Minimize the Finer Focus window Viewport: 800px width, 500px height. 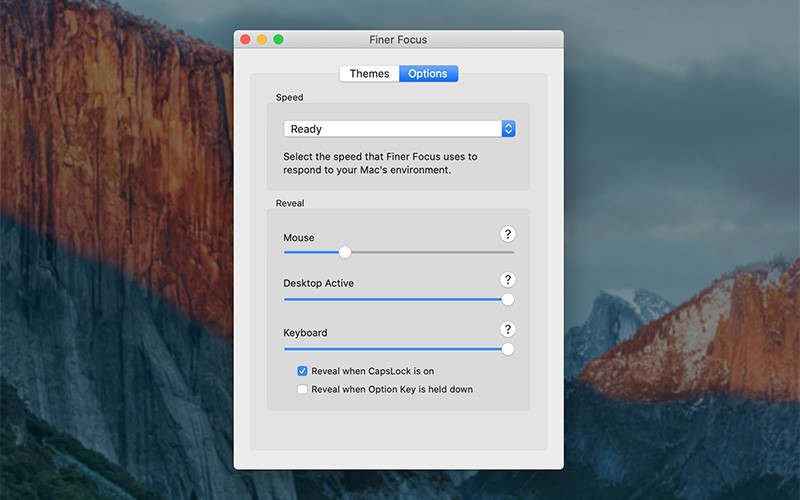262,39
